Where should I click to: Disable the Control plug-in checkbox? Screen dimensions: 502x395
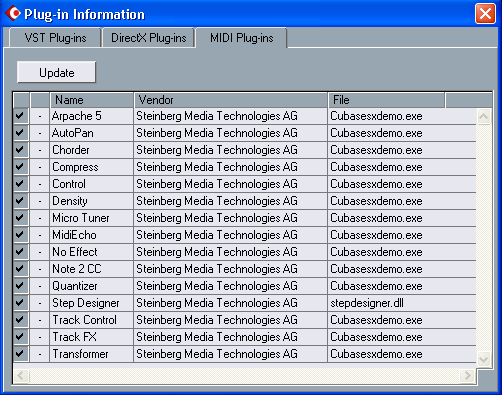coord(21,184)
